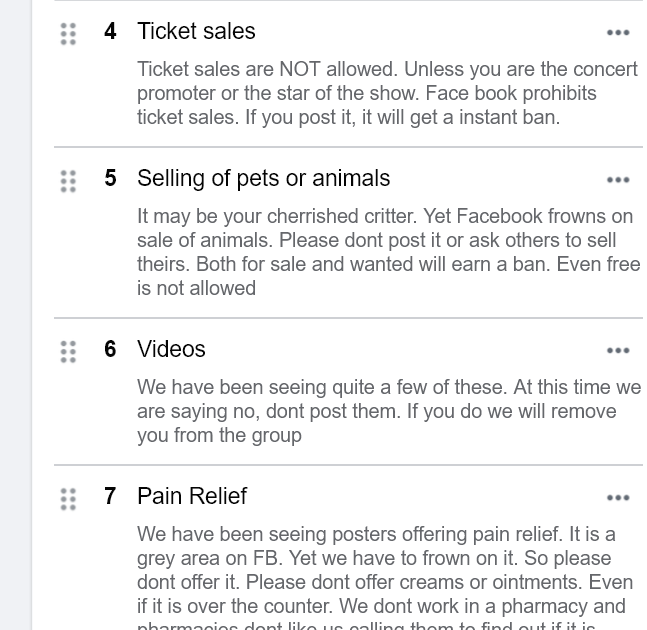The image size is (647, 630).
Task: Click the Ticket sales rule description text
Action: point(386,93)
